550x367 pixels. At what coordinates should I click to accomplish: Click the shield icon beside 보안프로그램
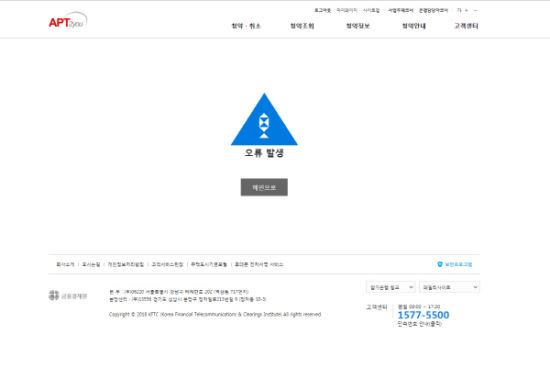[440, 264]
